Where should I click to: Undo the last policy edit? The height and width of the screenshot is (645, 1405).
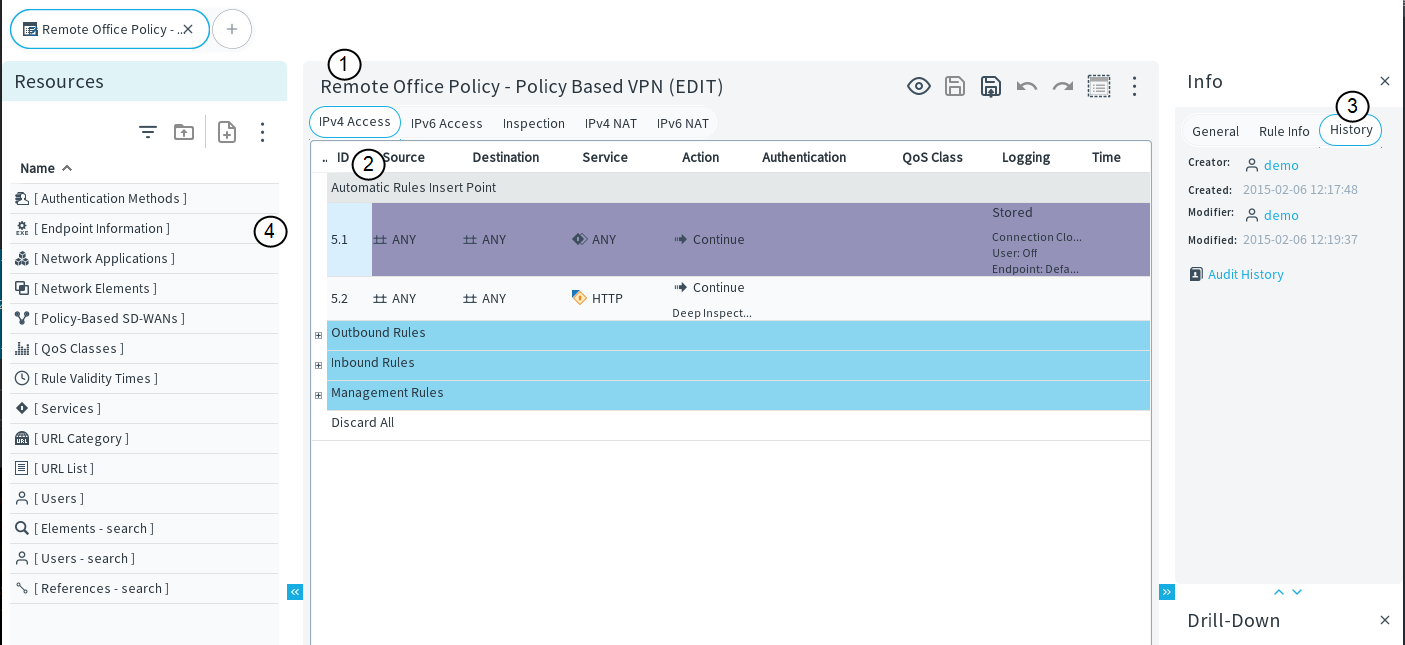pos(1027,86)
